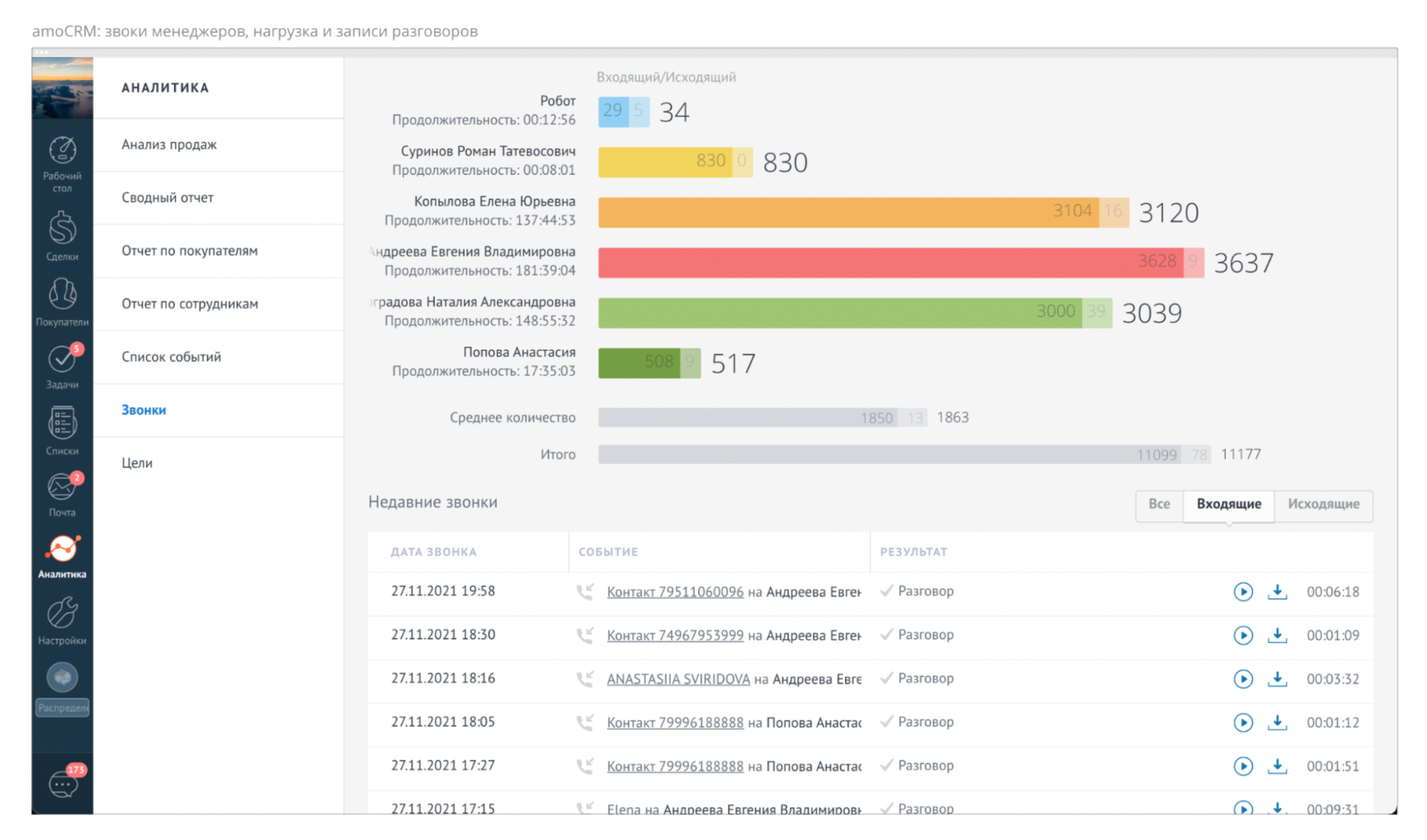Click the АНАЛИТИКА panel heading
Image resolution: width=1427 pixels, height=840 pixels.
click(165, 87)
